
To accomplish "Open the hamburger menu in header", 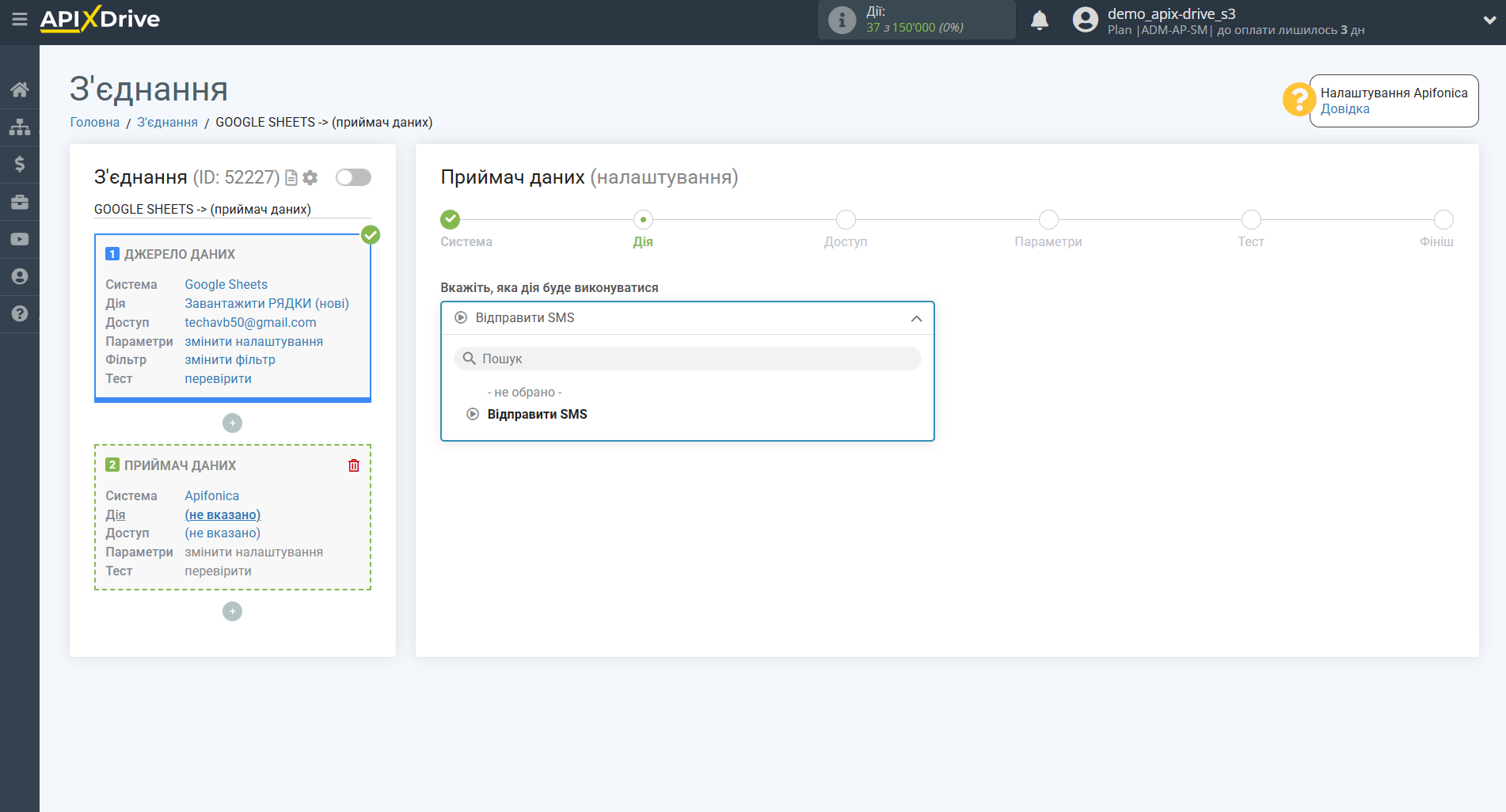I will (x=19, y=19).
